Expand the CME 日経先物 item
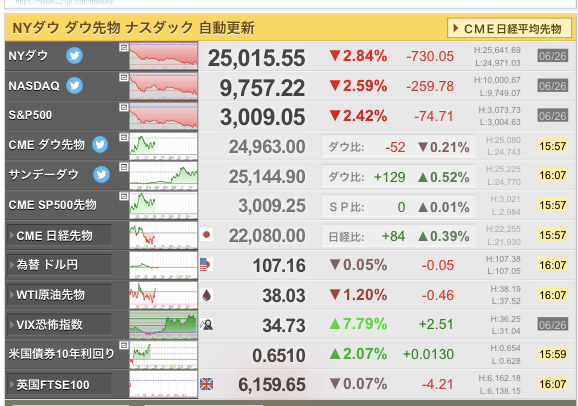This screenshot has width=578, height=406. click(x=59, y=235)
